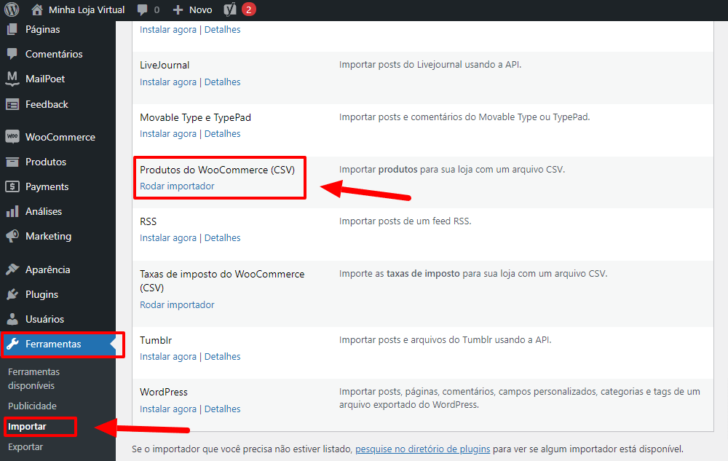Go to Marketing menu

coord(48,236)
